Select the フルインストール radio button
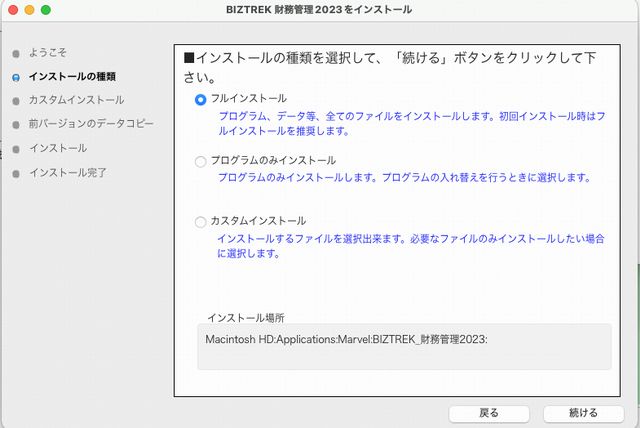Image resolution: width=640 pixels, height=428 pixels. click(x=200, y=99)
